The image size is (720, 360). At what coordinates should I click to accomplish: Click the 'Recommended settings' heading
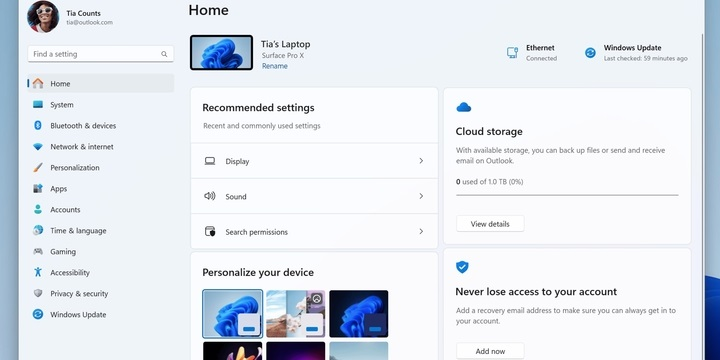pyautogui.click(x=259, y=108)
